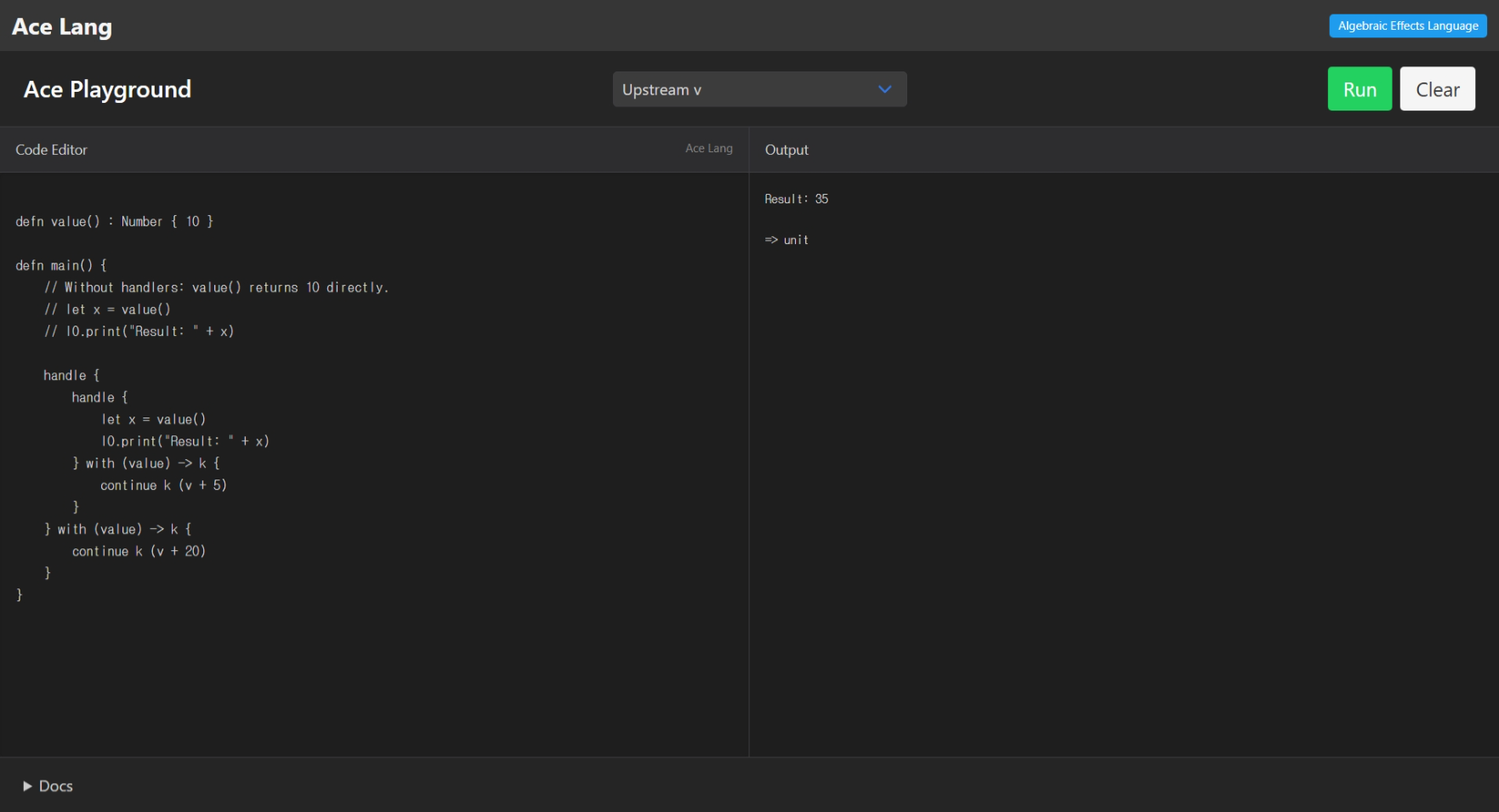Click the '} with (value) -> k {' line above 'continue k (v + 20)'
This screenshot has height=812, width=1499.
tap(118, 530)
